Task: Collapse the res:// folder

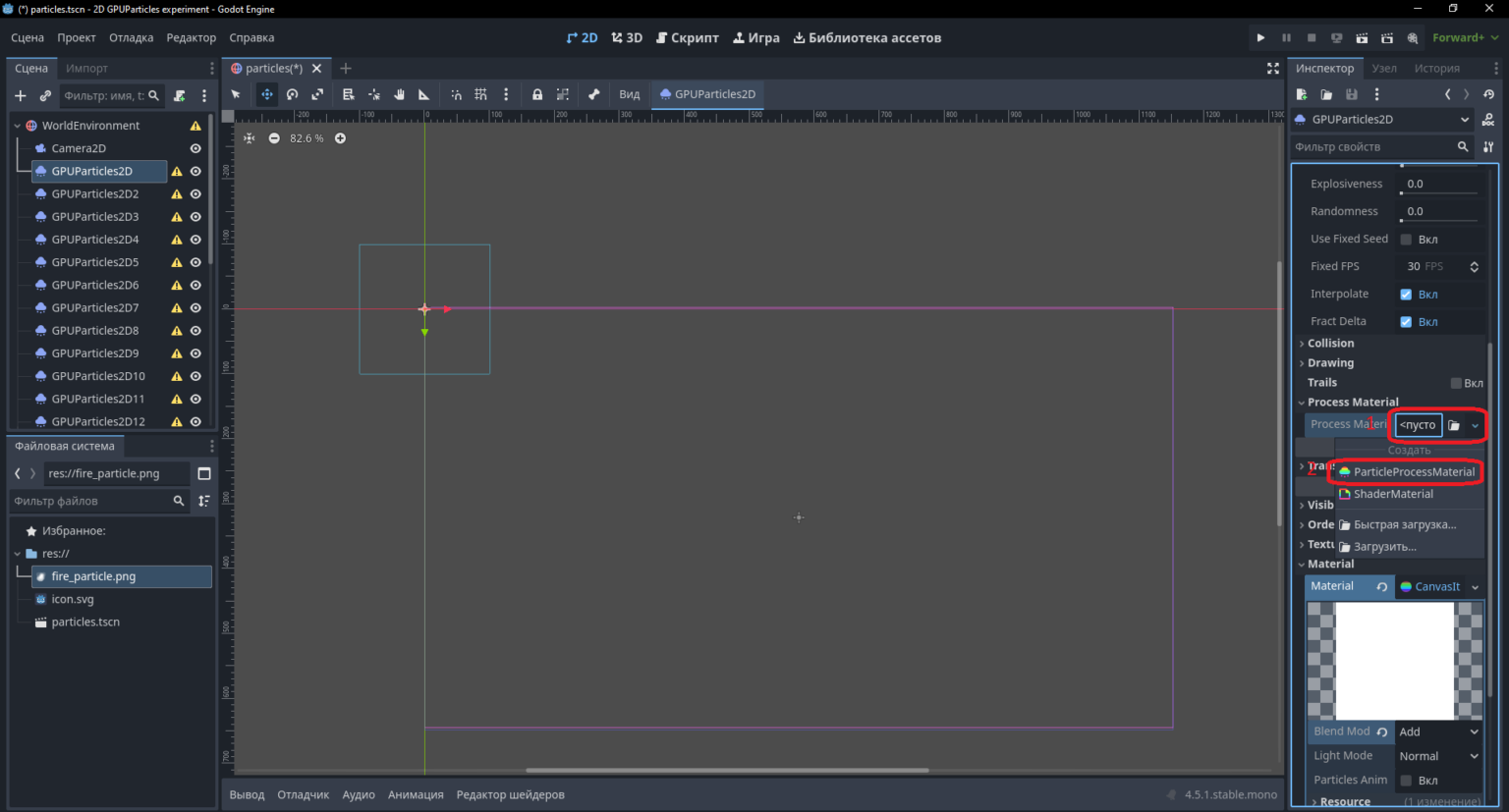Action: point(17,554)
